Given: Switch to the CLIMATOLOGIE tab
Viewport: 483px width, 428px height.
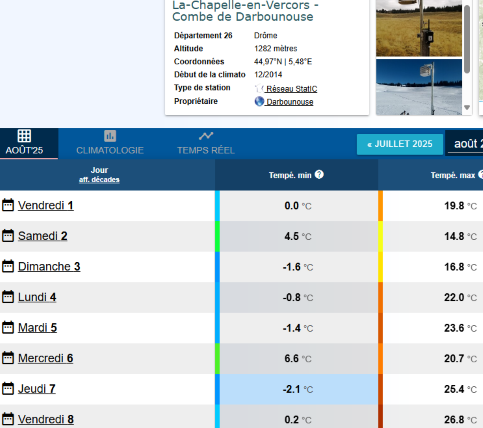Looking at the screenshot, I should coord(110,143).
